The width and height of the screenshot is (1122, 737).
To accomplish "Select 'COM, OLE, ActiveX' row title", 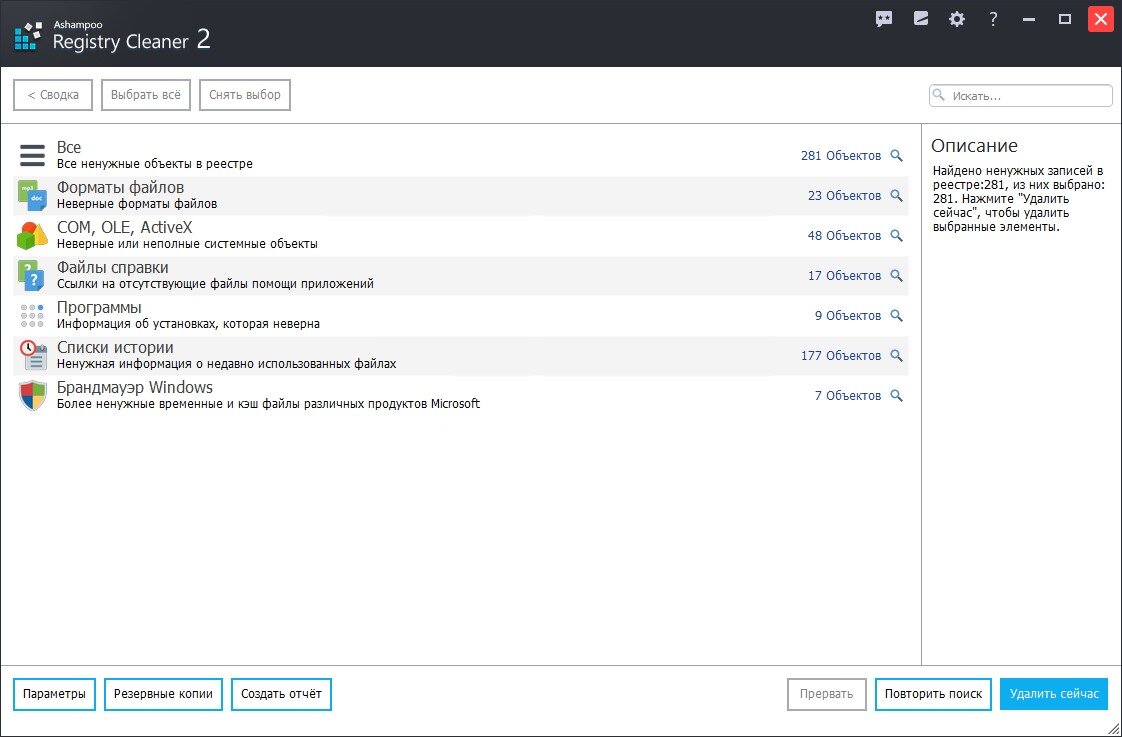I will pyautogui.click(x=125, y=228).
